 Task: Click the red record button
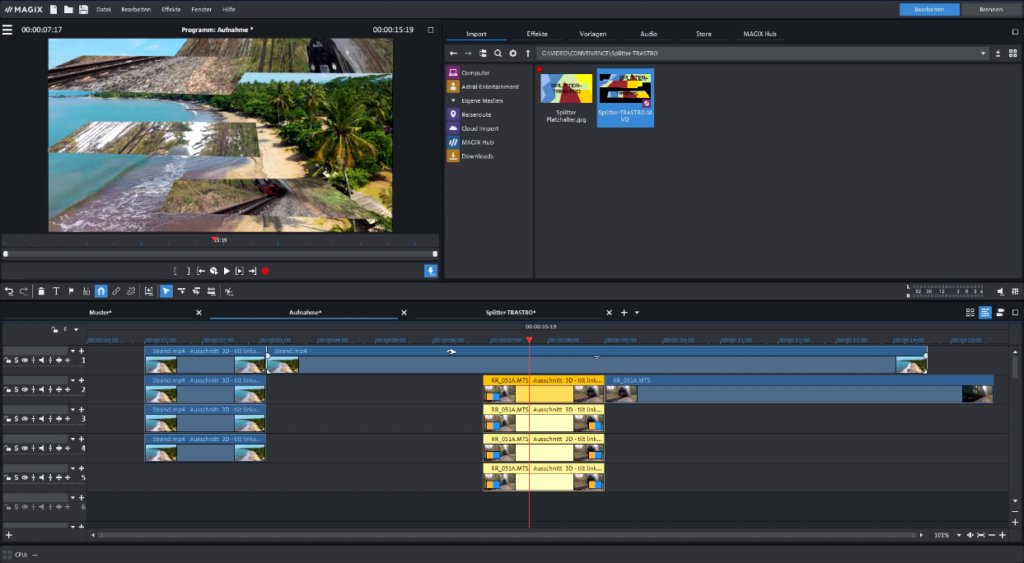pyautogui.click(x=265, y=271)
